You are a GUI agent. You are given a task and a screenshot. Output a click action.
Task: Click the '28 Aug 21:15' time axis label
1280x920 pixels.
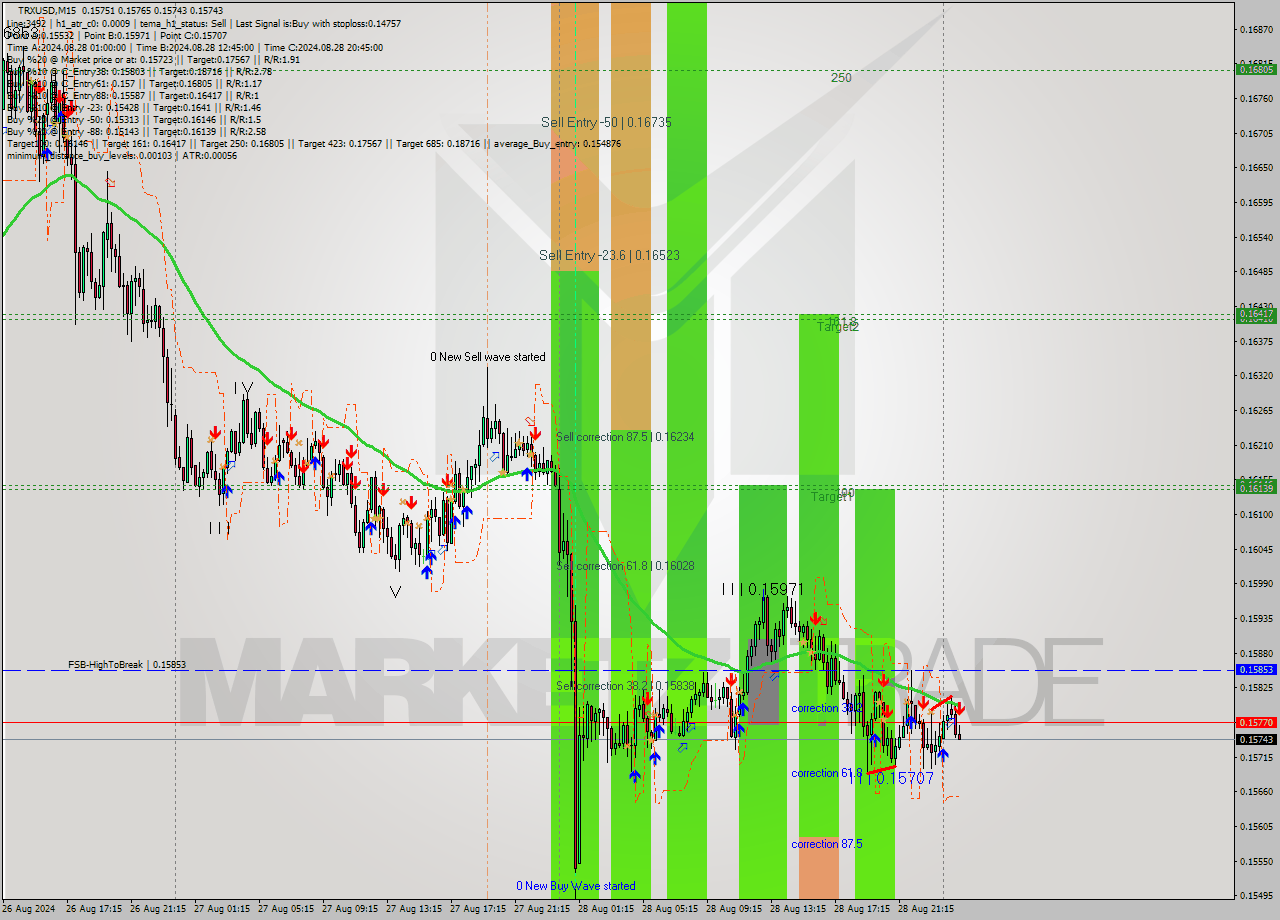[926, 909]
